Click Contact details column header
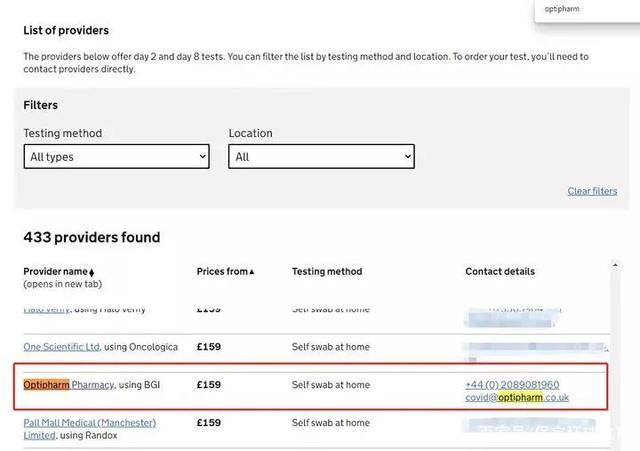 (x=500, y=271)
